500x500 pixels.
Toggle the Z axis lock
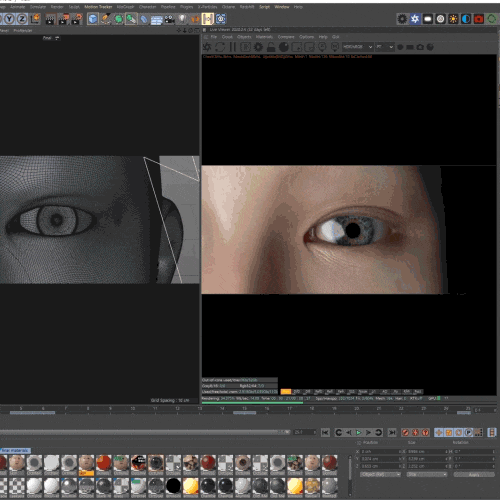pos(22,19)
